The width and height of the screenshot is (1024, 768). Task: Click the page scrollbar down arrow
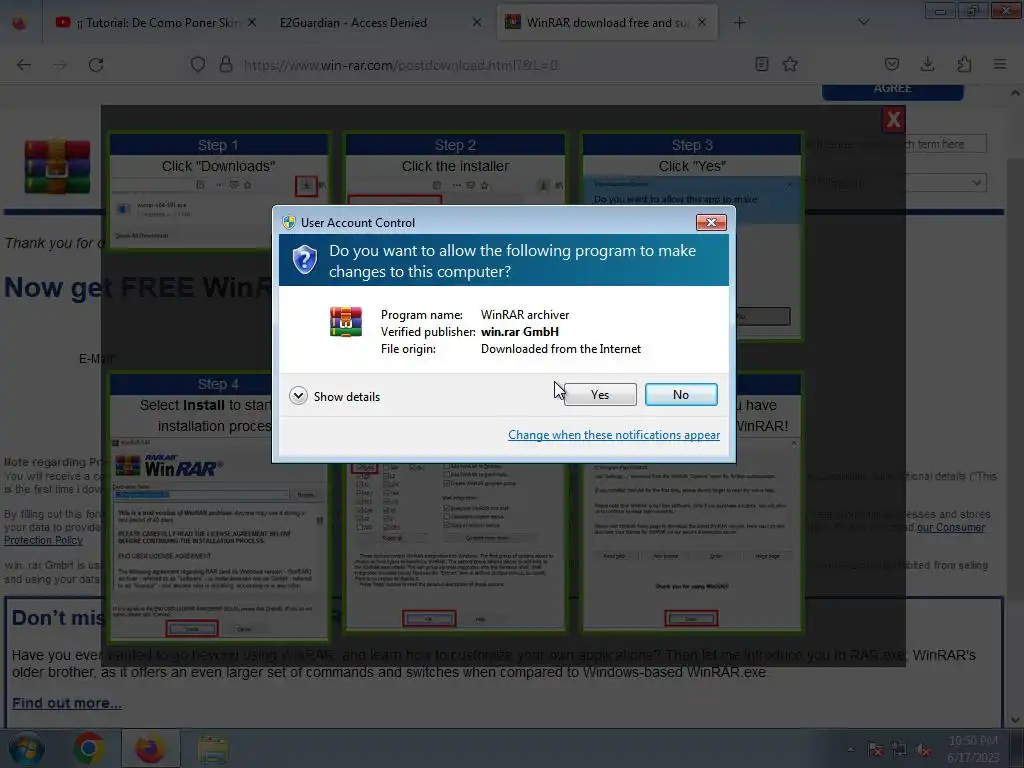pos(1016,720)
